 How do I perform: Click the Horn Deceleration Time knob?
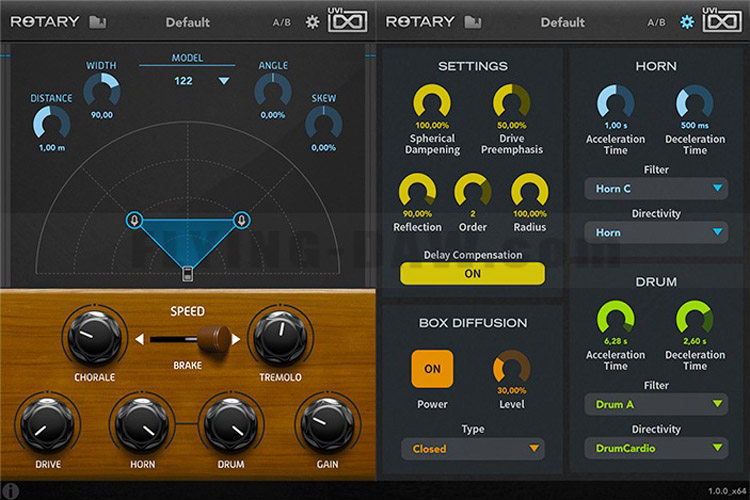(695, 101)
